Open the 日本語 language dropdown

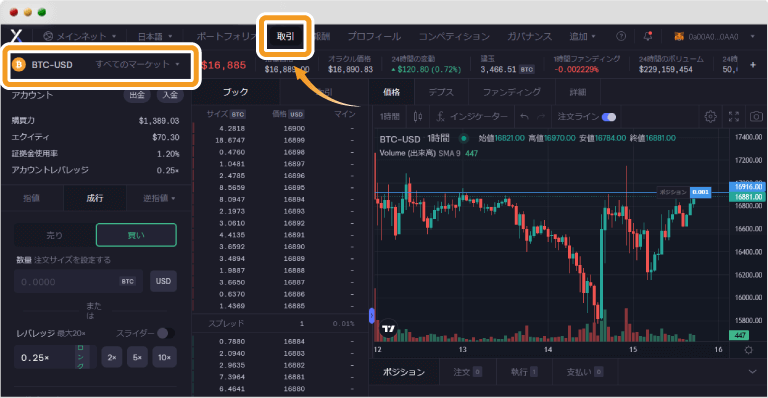(x=155, y=36)
